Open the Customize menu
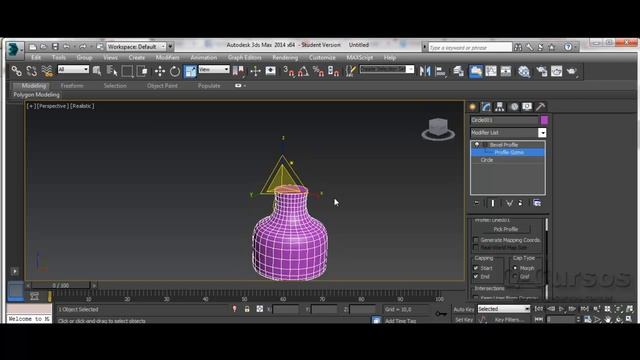The height and width of the screenshot is (360, 640). 322,58
